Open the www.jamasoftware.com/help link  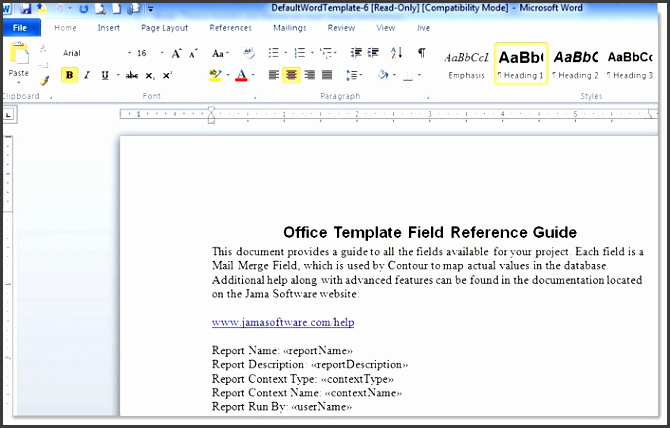[x=283, y=322]
